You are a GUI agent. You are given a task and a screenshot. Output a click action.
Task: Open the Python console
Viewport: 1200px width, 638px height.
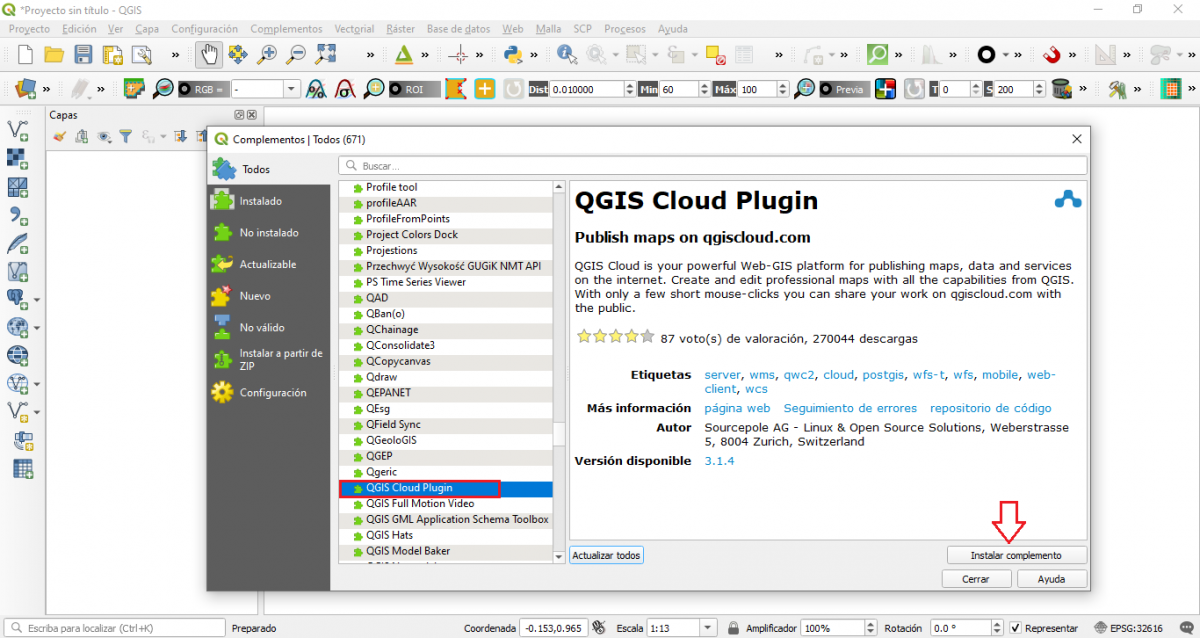[x=513, y=55]
